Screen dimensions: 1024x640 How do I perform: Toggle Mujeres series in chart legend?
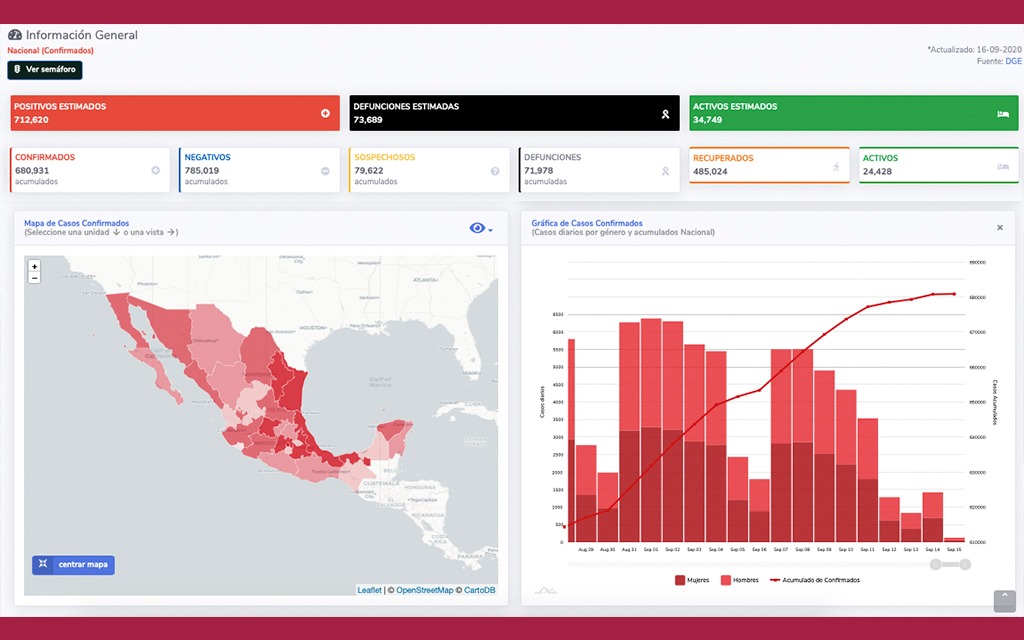pos(699,580)
